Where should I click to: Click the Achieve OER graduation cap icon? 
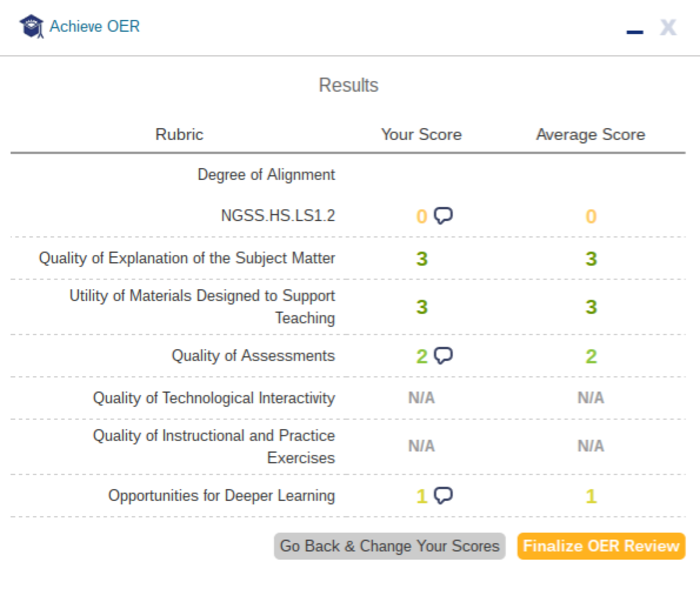coord(32,27)
